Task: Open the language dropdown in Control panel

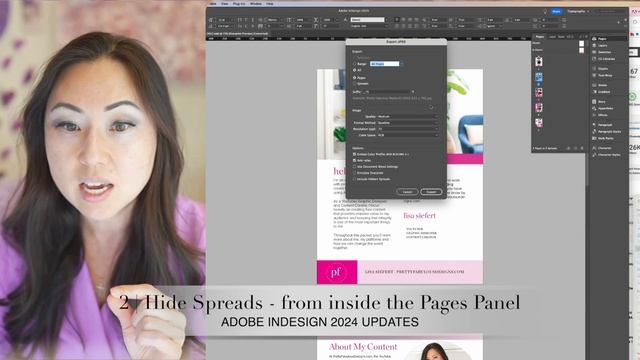Action: (368, 26)
